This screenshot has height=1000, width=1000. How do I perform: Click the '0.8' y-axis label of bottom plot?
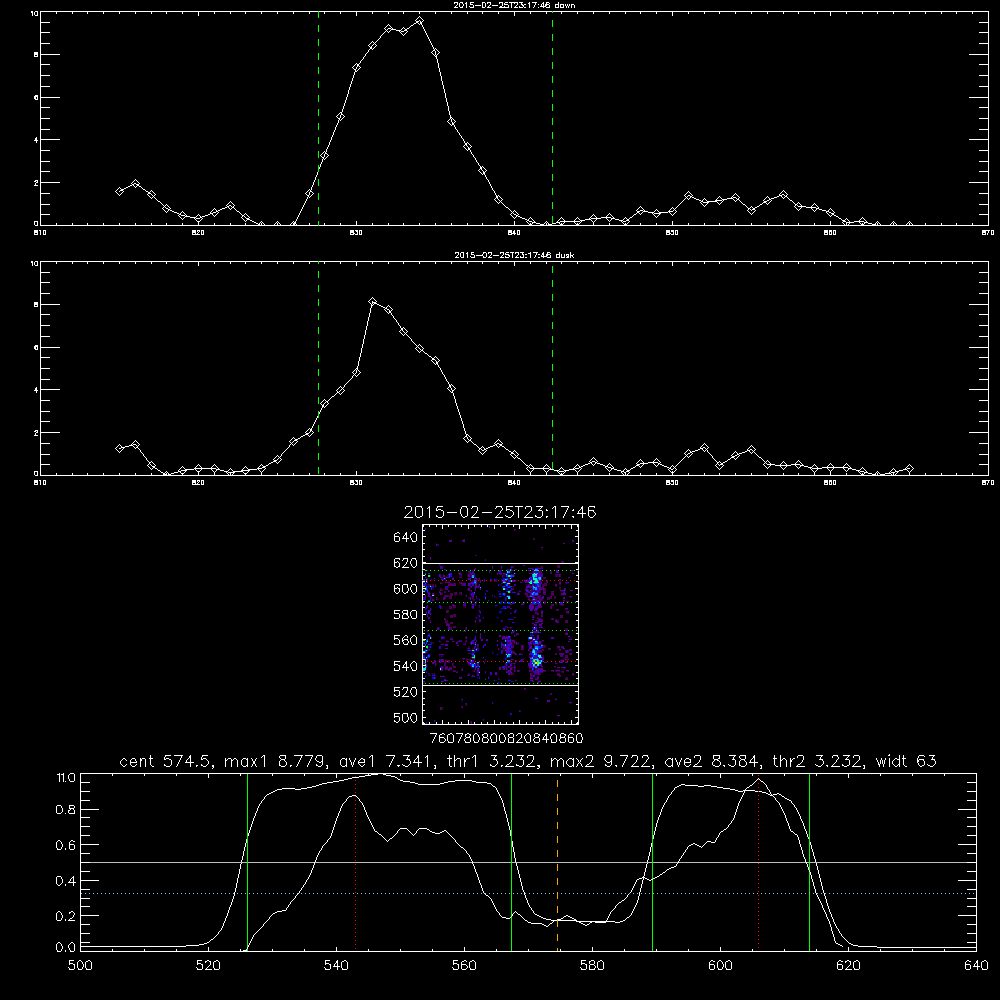[x=65, y=809]
